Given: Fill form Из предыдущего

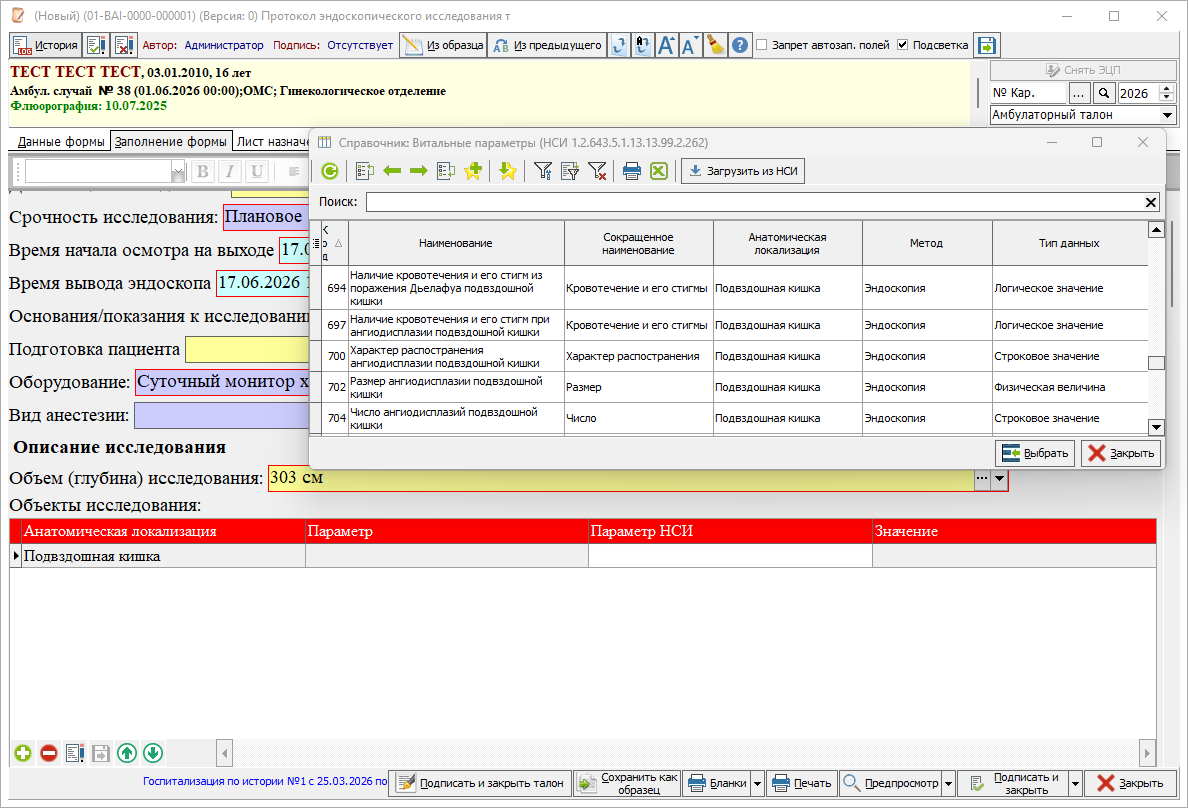Looking at the screenshot, I should 547,45.
